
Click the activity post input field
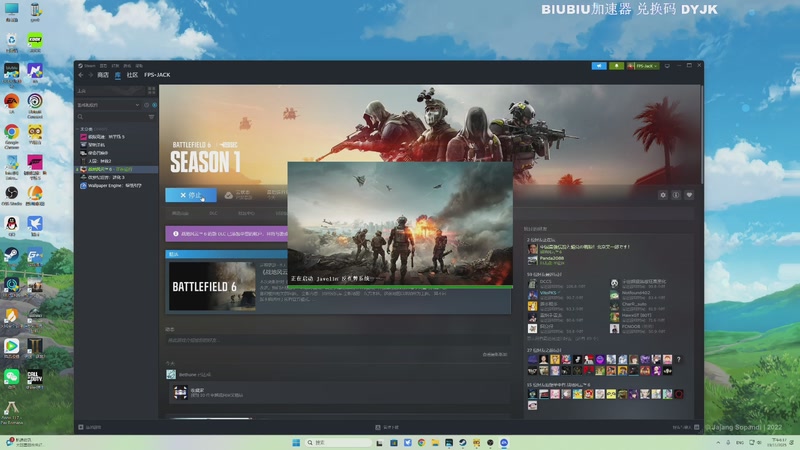(x=338, y=340)
